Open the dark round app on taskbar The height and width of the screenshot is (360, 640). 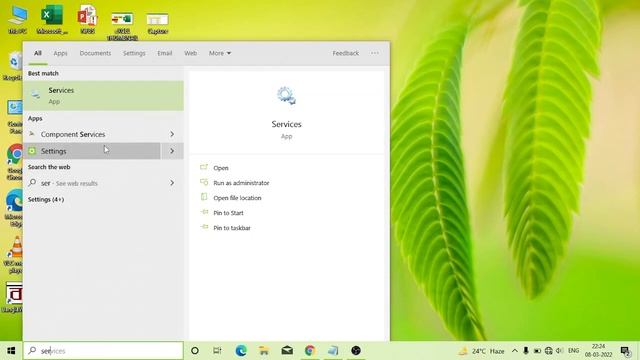point(356,351)
